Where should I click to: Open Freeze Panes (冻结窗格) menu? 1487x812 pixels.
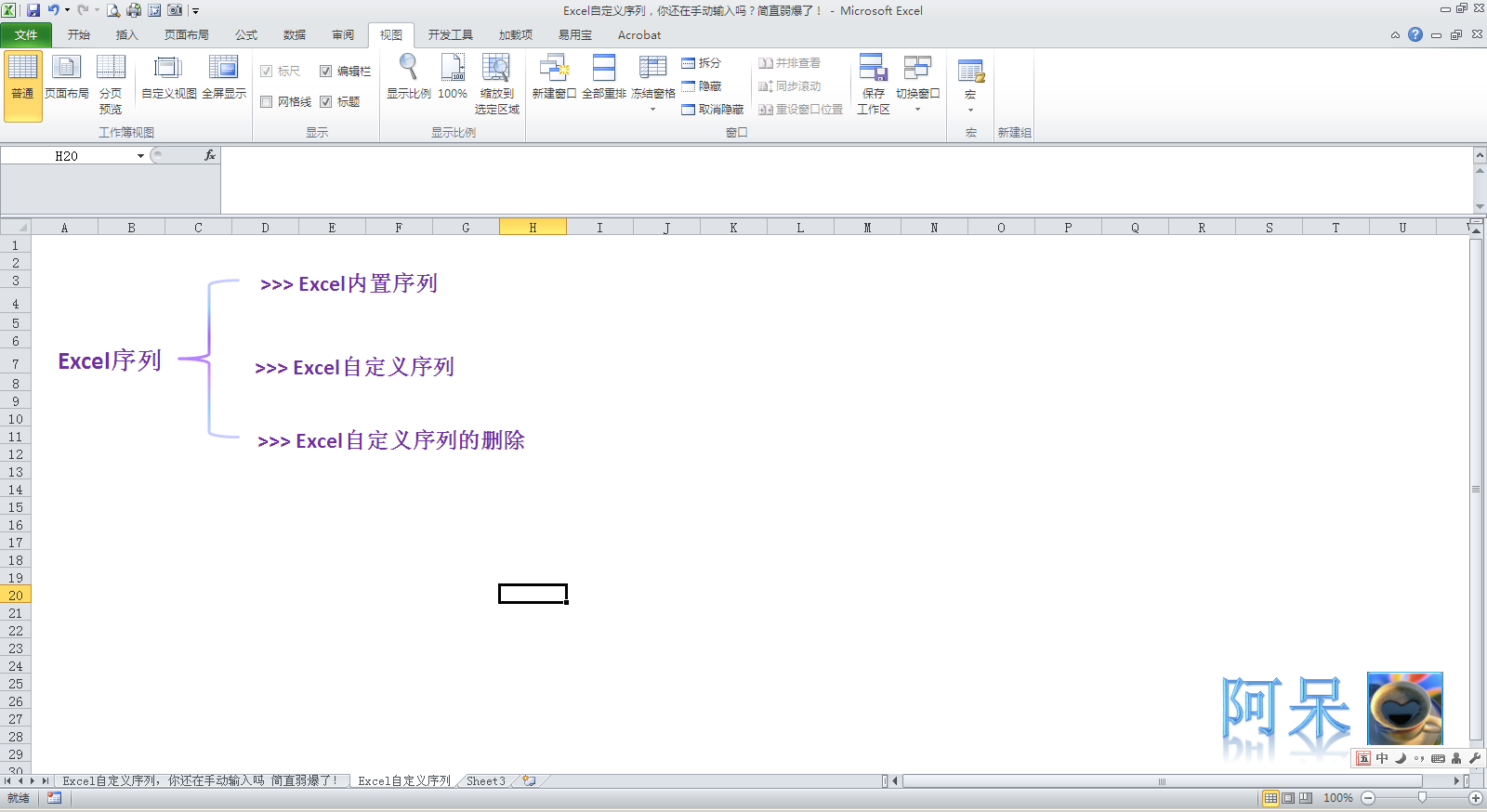coord(653,85)
